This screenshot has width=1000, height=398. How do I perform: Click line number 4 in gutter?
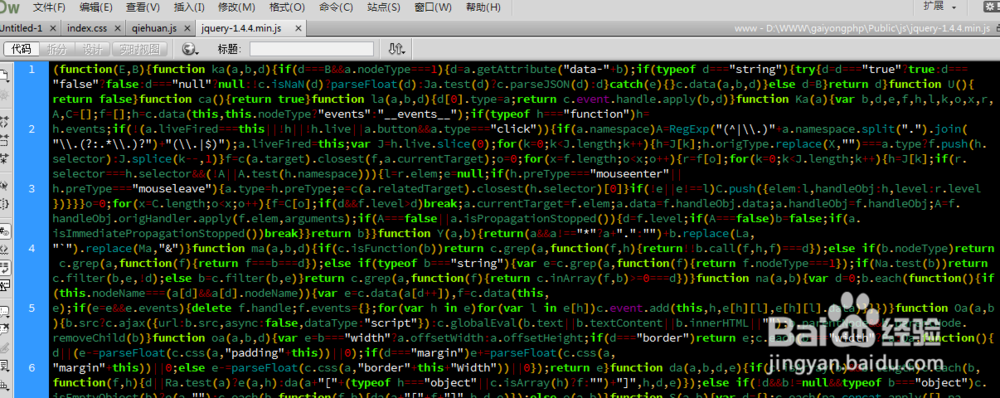(31, 248)
